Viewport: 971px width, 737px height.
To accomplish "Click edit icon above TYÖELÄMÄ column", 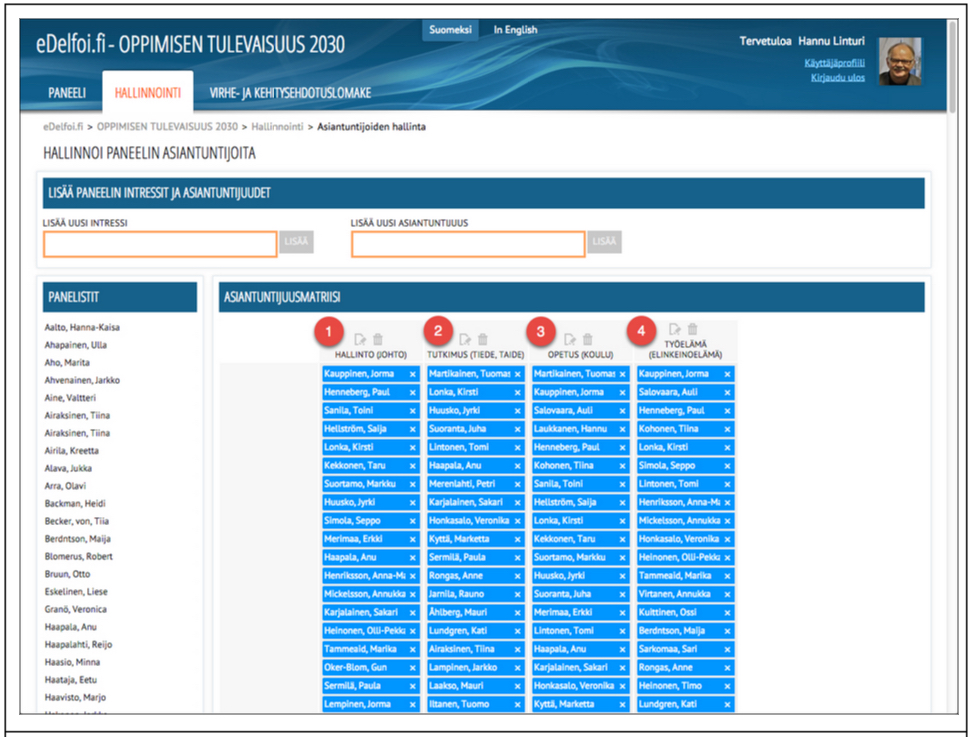I will (x=675, y=329).
